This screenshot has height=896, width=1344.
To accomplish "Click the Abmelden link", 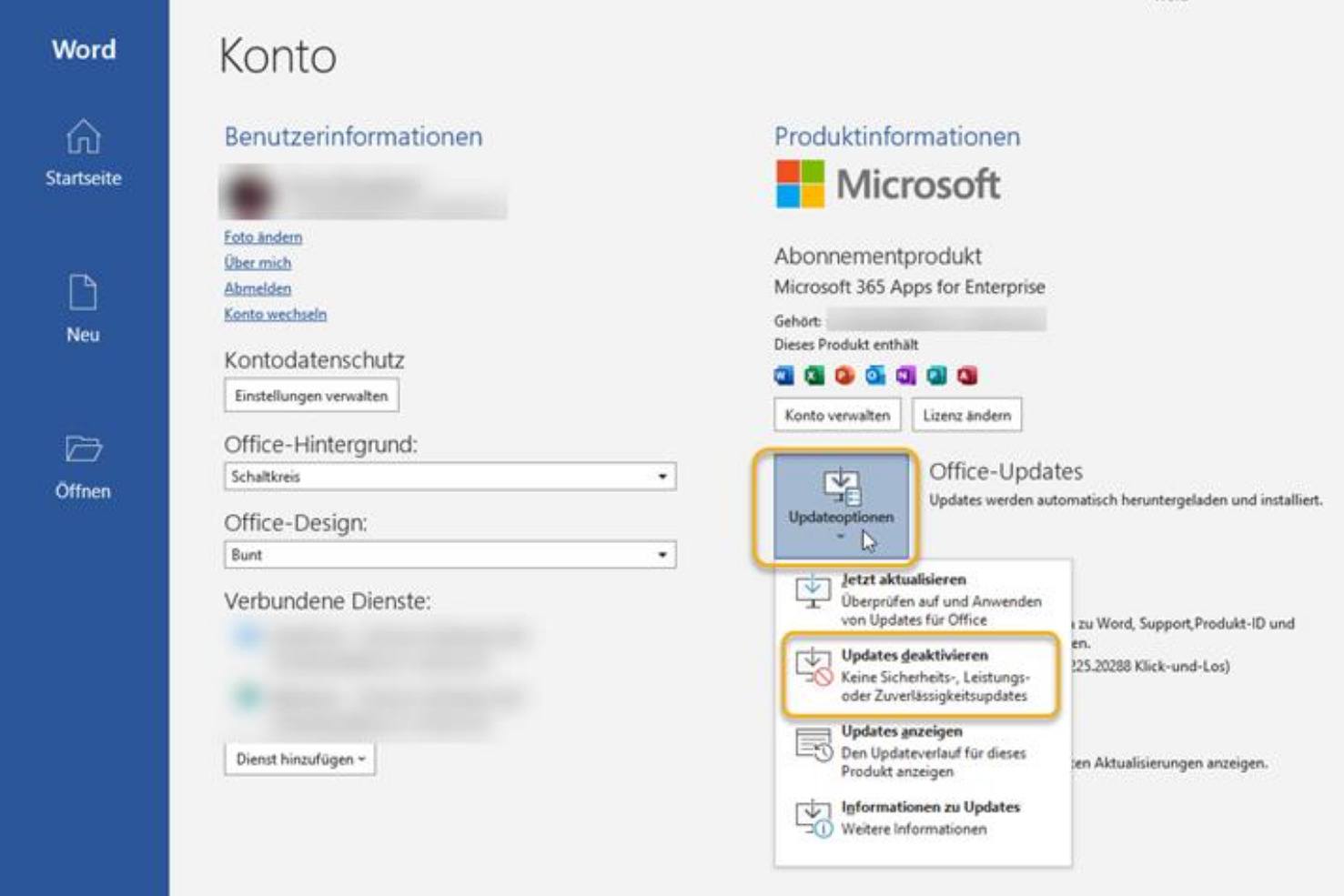I will pyautogui.click(x=258, y=288).
